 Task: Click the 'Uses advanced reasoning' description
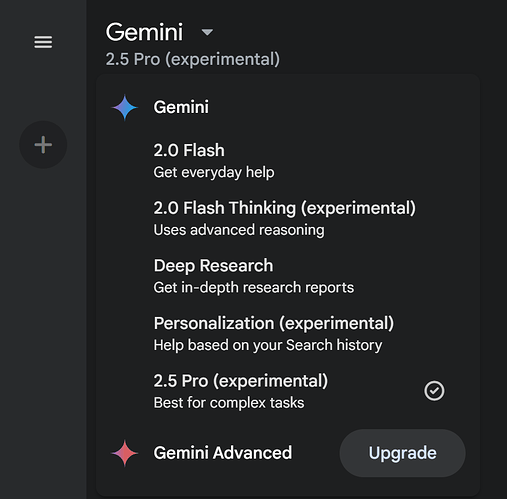239,230
